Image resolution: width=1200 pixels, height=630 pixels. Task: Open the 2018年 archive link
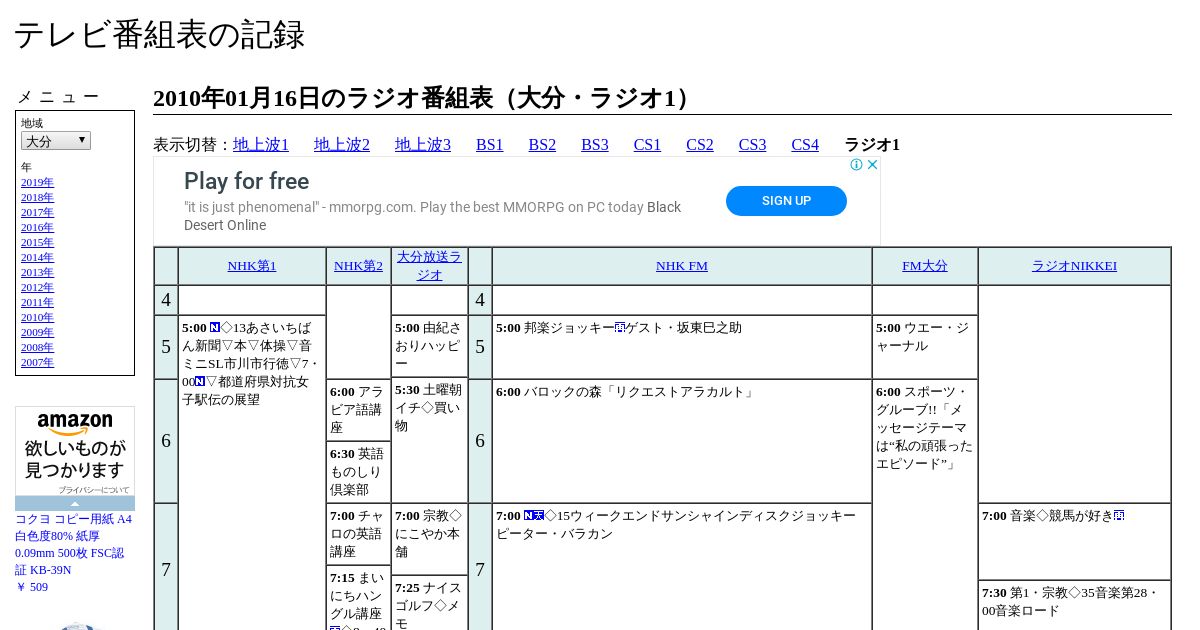[x=37, y=198]
